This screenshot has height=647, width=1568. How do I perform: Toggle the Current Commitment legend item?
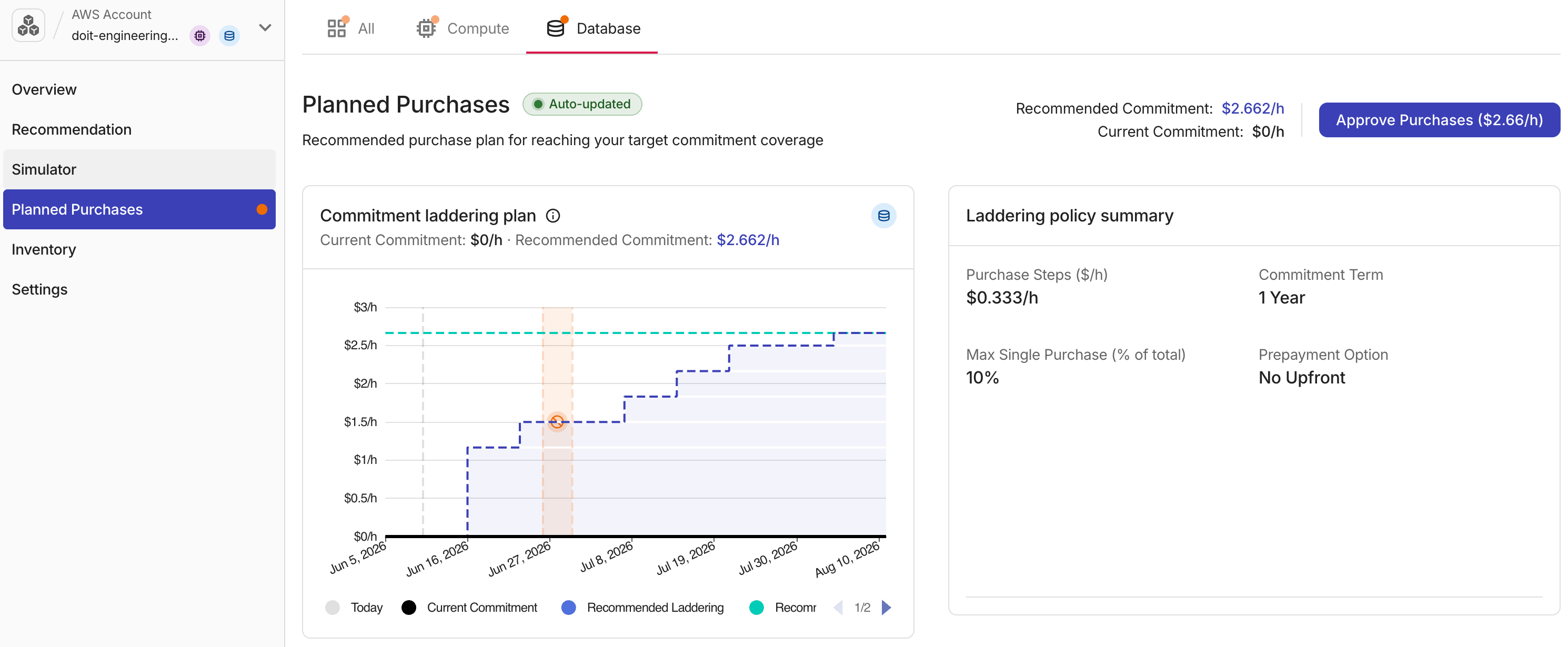(x=469, y=607)
